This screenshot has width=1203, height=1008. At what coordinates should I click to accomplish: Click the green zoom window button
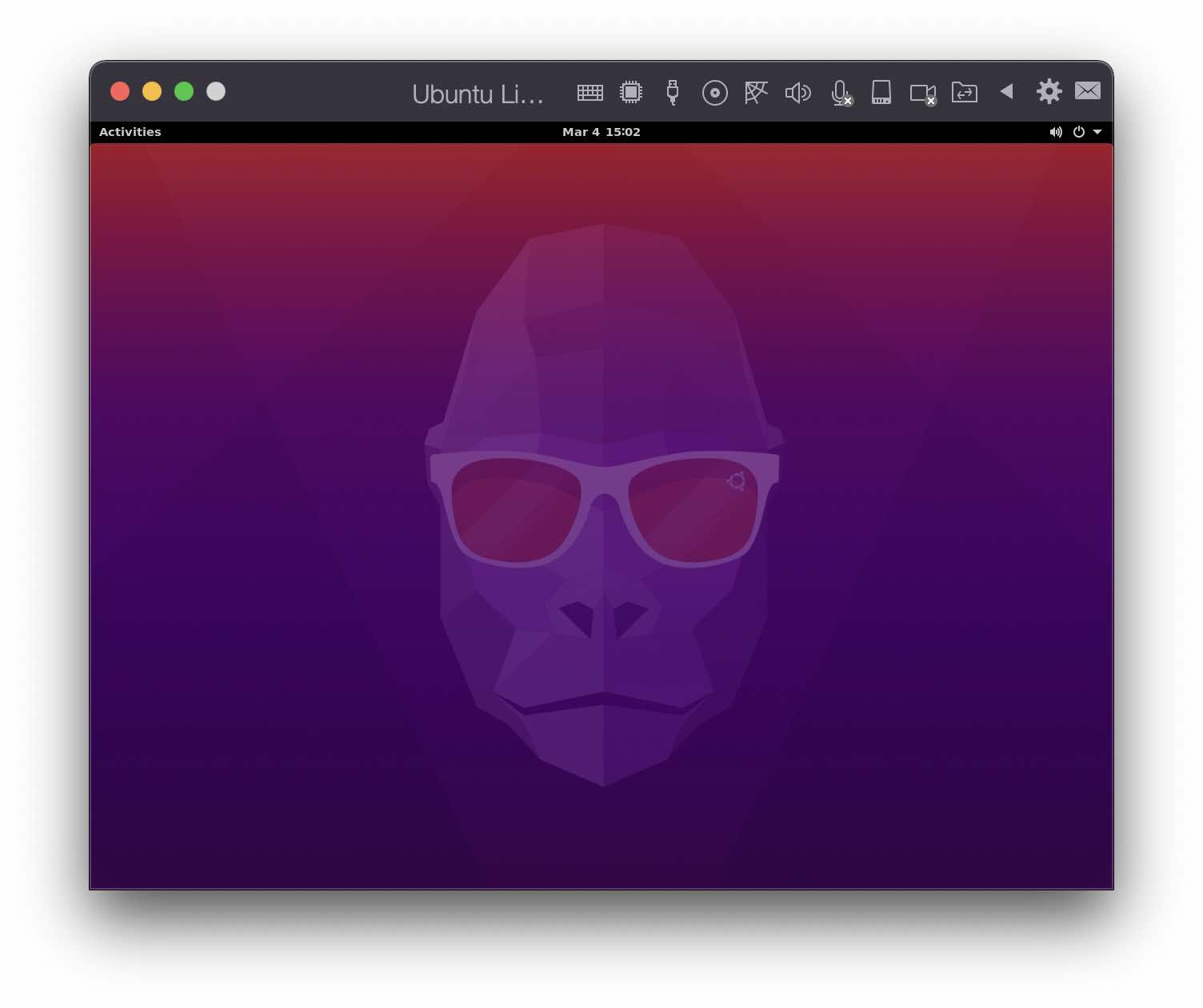tap(184, 91)
